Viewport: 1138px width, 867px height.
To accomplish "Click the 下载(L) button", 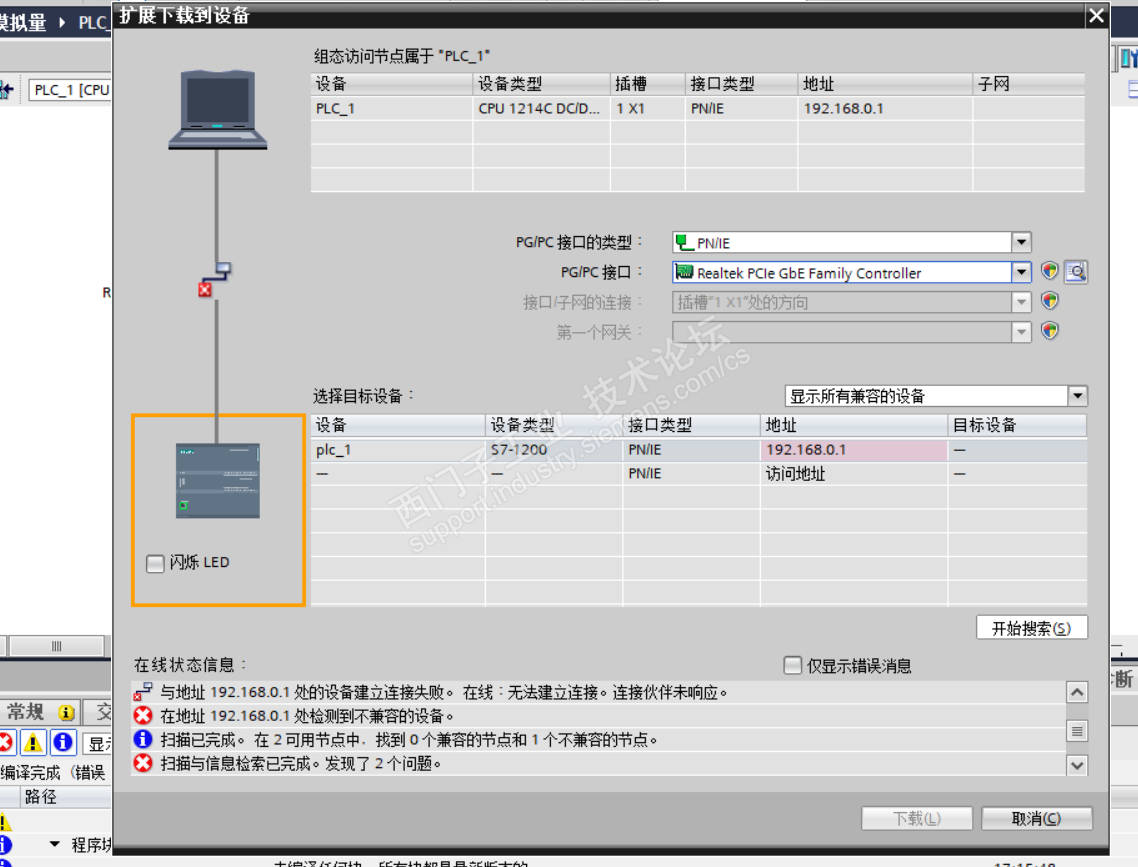I will tap(917, 818).
